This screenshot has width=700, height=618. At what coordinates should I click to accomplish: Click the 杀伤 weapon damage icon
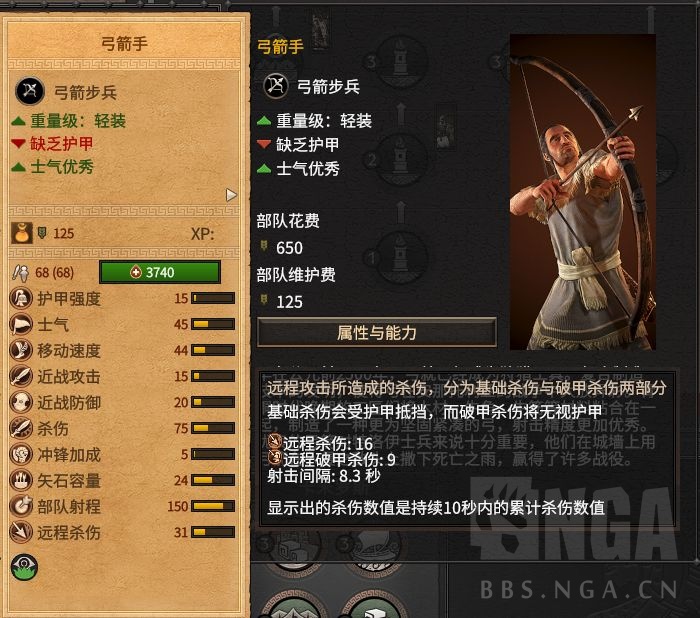(x=21, y=428)
